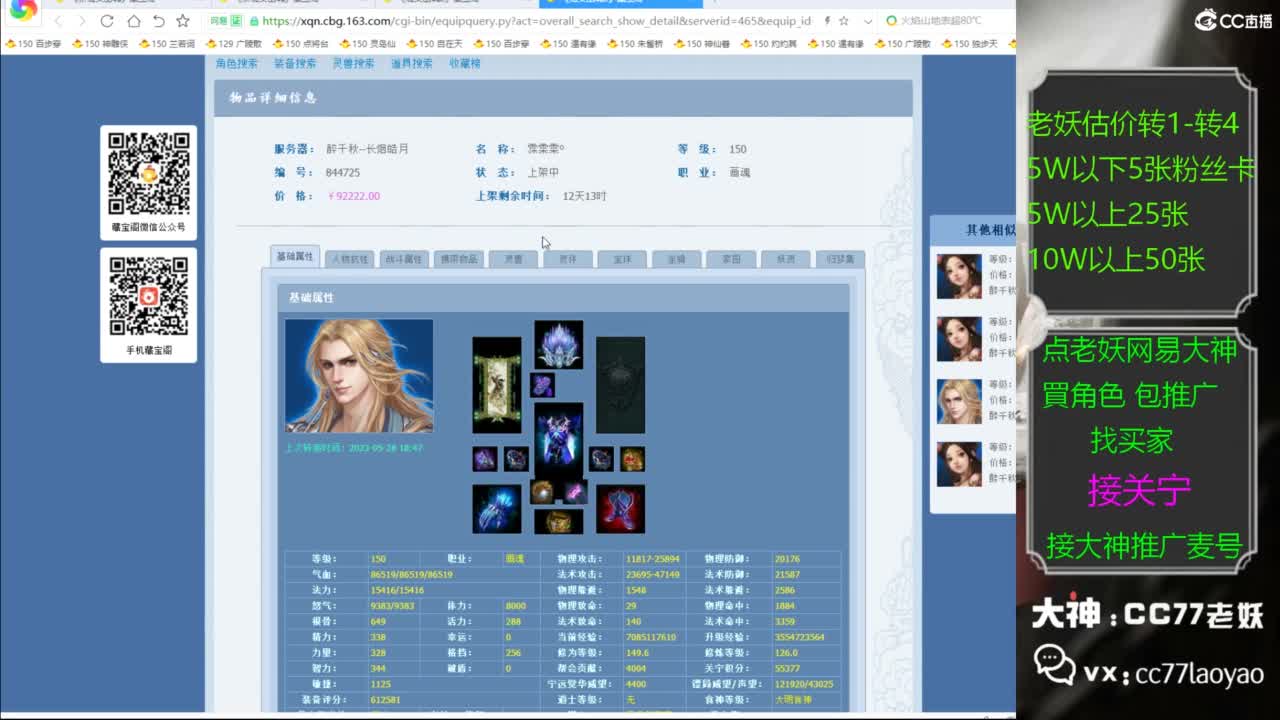
Task: Click 法力 value 15416/15416
Action: point(397,591)
